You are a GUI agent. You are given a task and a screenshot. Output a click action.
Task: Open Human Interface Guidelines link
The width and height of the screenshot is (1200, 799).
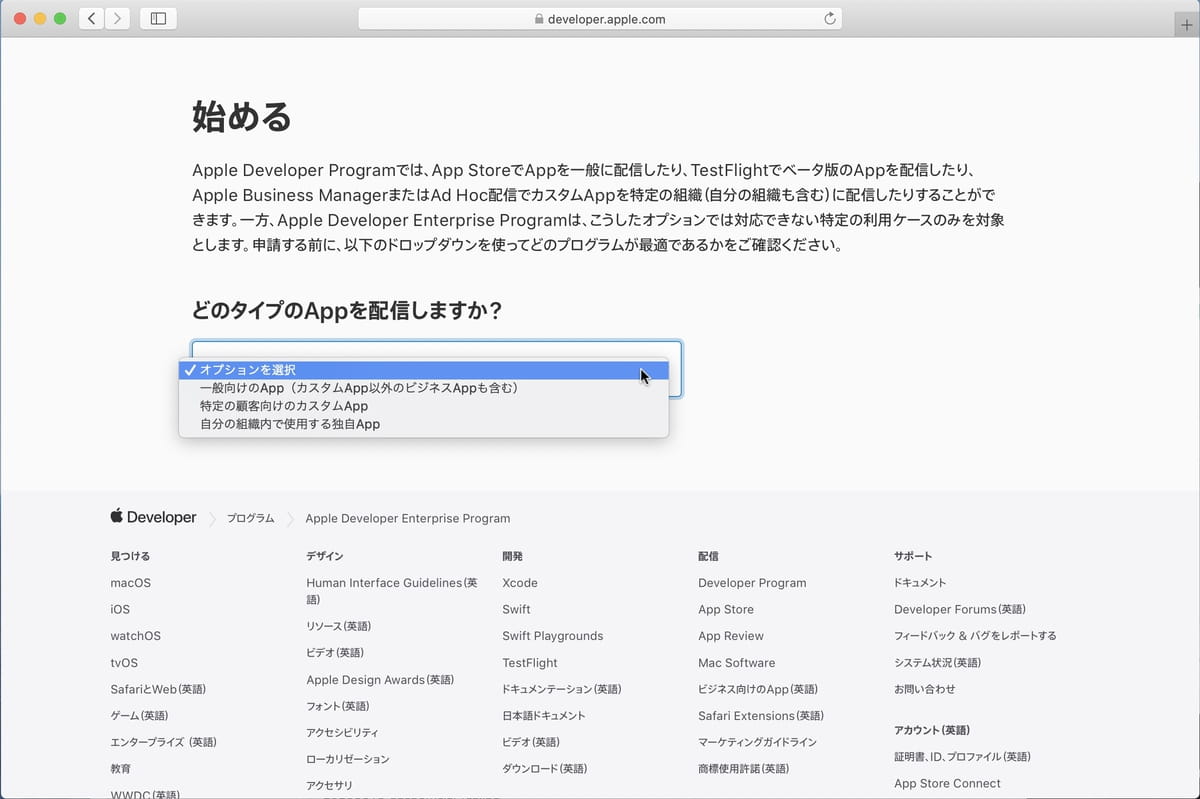click(392, 591)
